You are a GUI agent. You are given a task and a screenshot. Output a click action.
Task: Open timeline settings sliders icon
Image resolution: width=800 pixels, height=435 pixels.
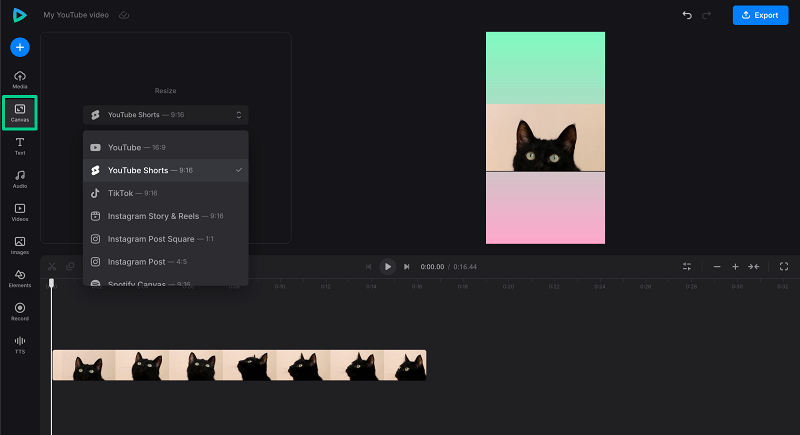(x=687, y=267)
